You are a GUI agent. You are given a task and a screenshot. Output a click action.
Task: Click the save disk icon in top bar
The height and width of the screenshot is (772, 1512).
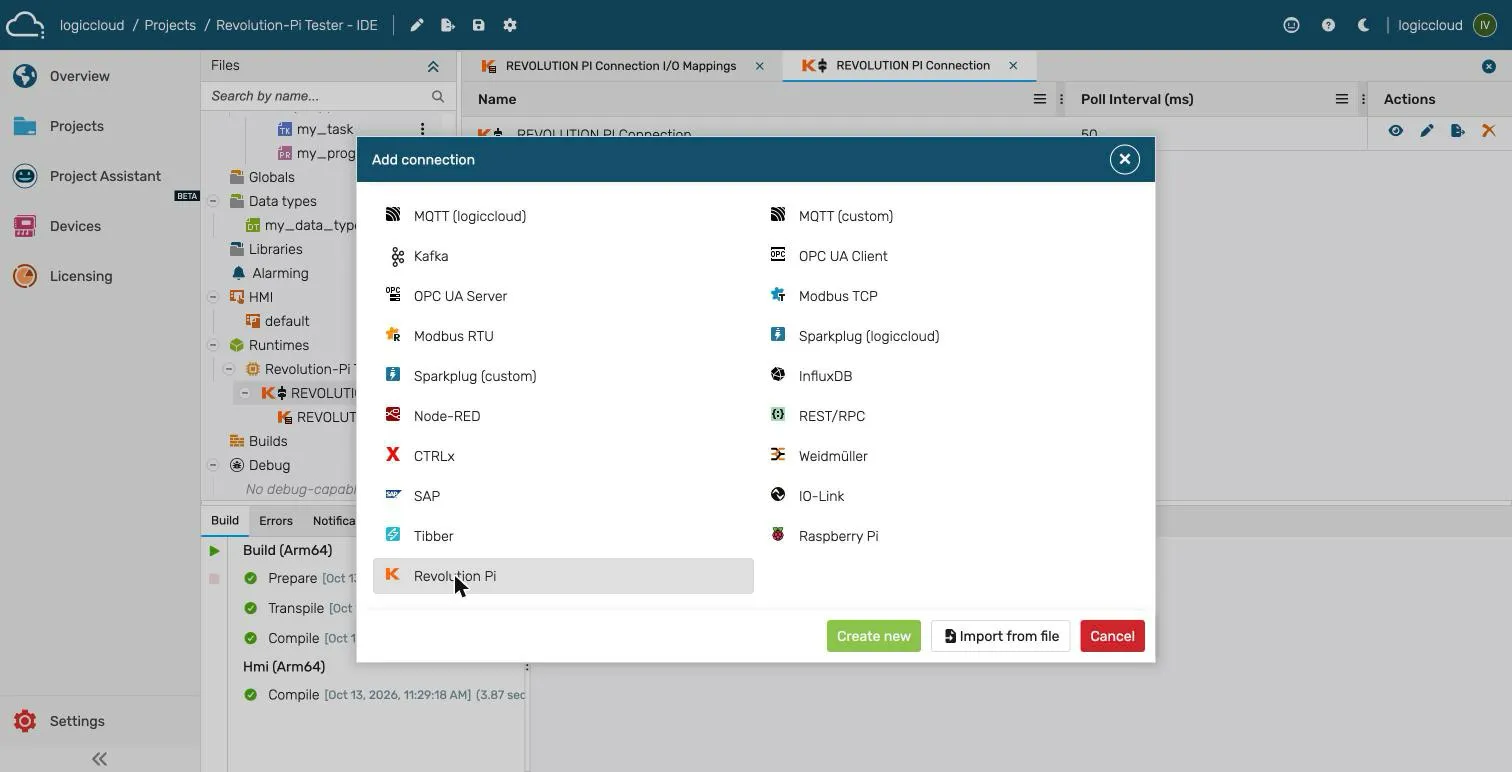pos(478,25)
